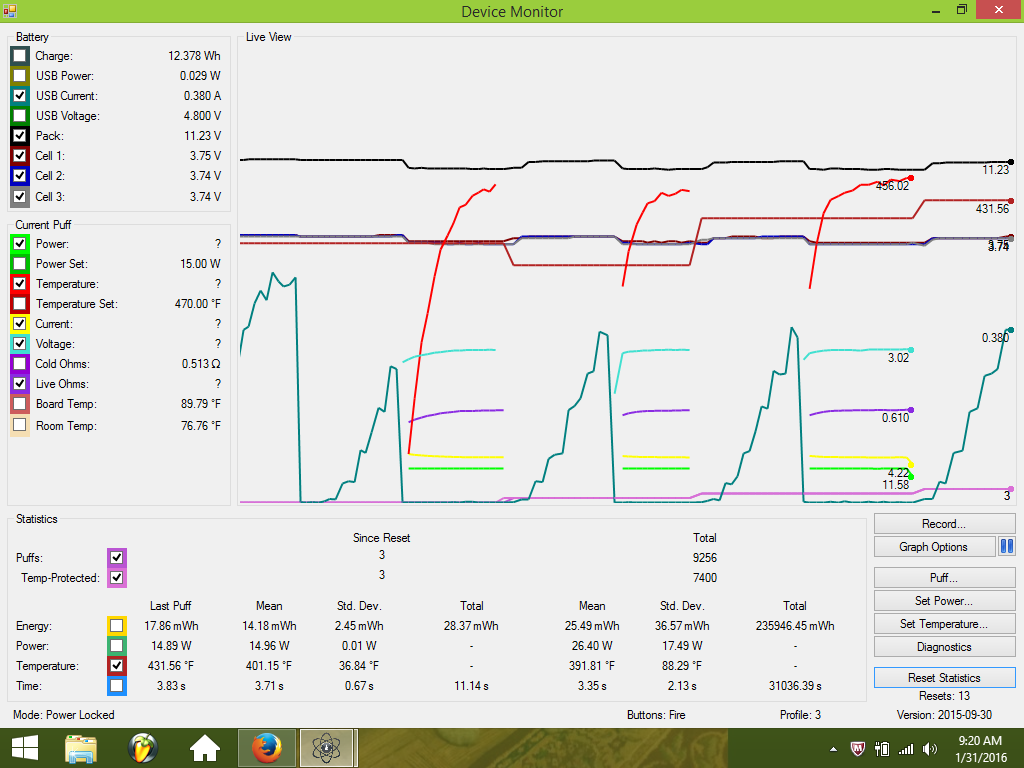Launch FL Studio from the taskbar
The height and width of the screenshot is (768, 1024).
143,748
